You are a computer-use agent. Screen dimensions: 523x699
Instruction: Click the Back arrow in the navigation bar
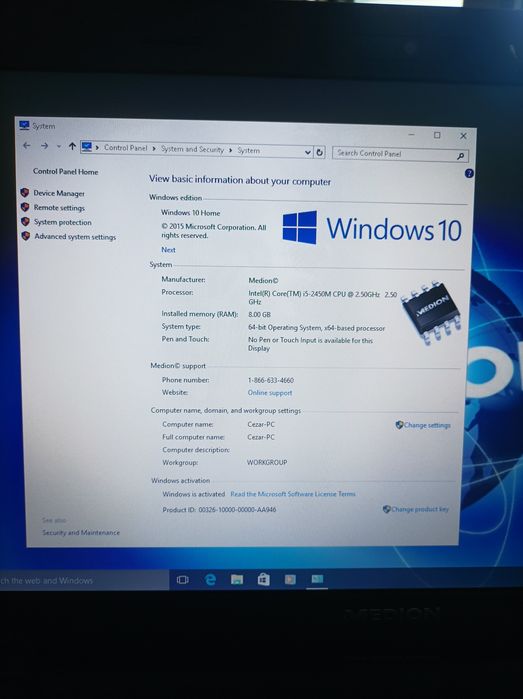point(27,145)
